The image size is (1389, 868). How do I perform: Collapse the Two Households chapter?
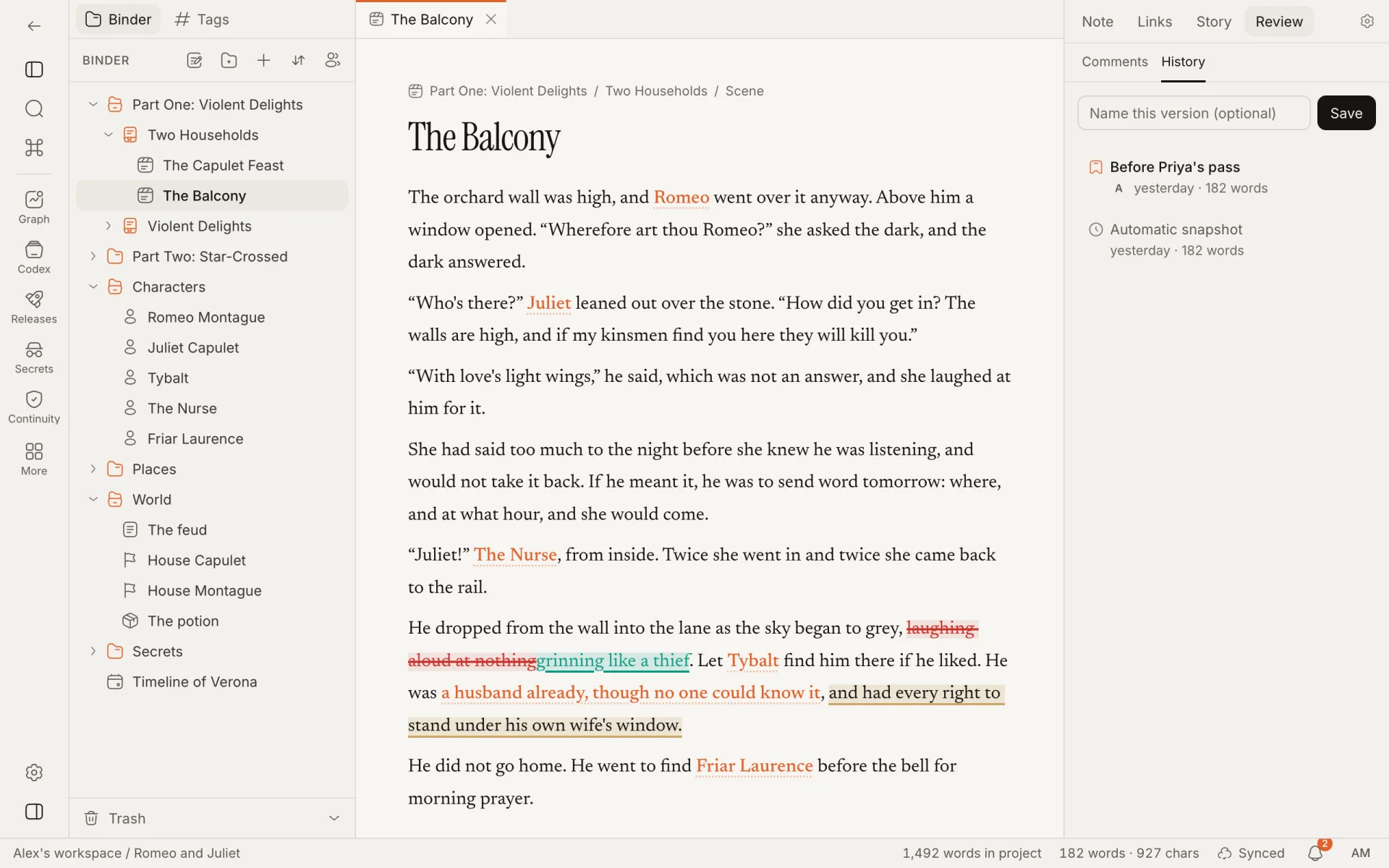click(109, 135)
